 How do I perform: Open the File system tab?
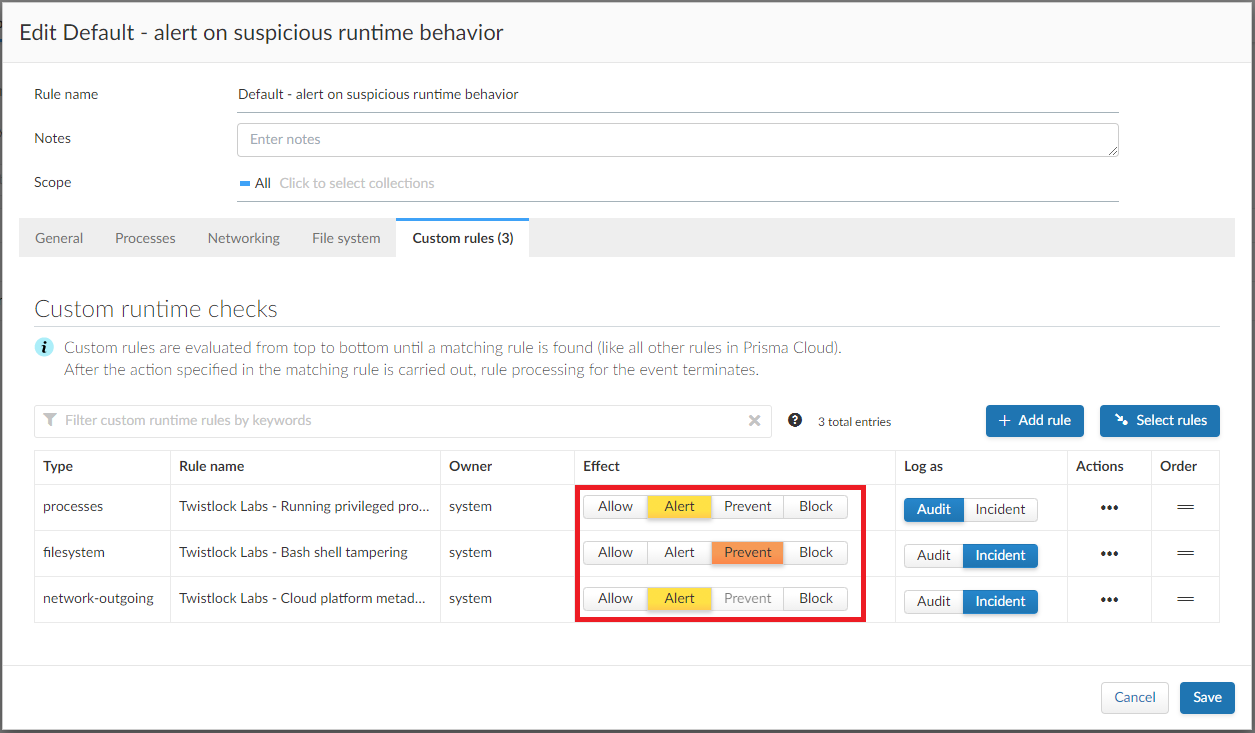(x=346, y=238)
